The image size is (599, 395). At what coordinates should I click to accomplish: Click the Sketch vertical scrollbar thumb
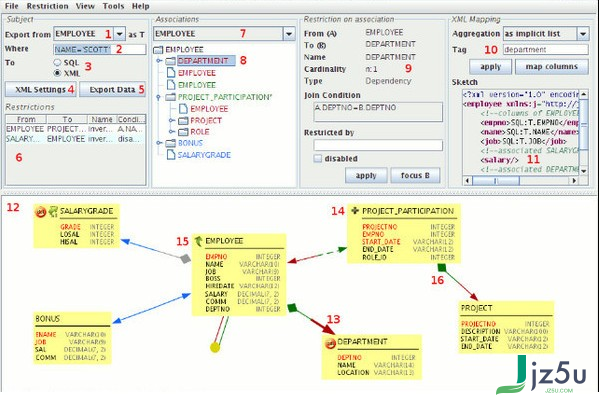click(x=583, y=124)
